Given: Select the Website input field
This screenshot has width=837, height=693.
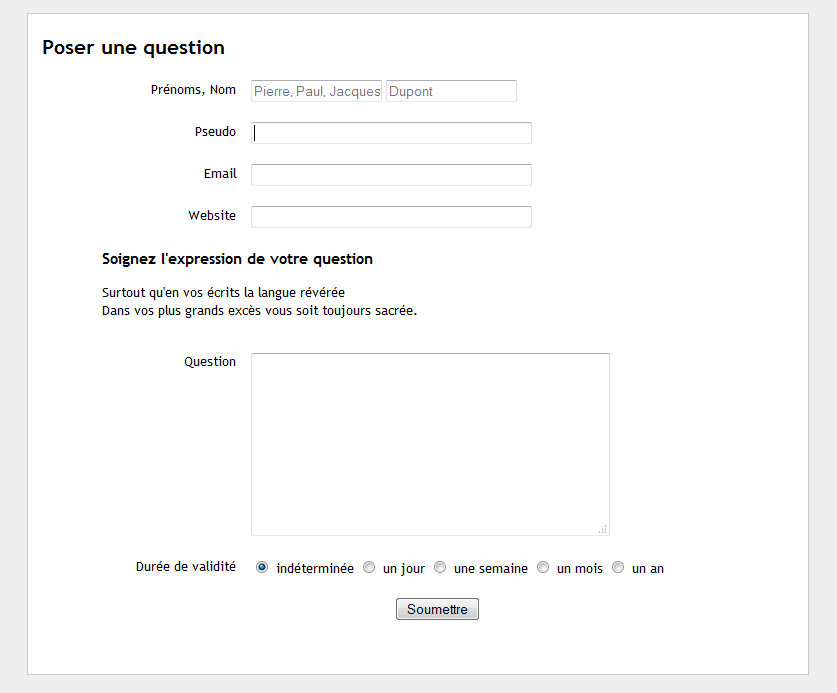Looking at the screenshot, I should [391, 217].
